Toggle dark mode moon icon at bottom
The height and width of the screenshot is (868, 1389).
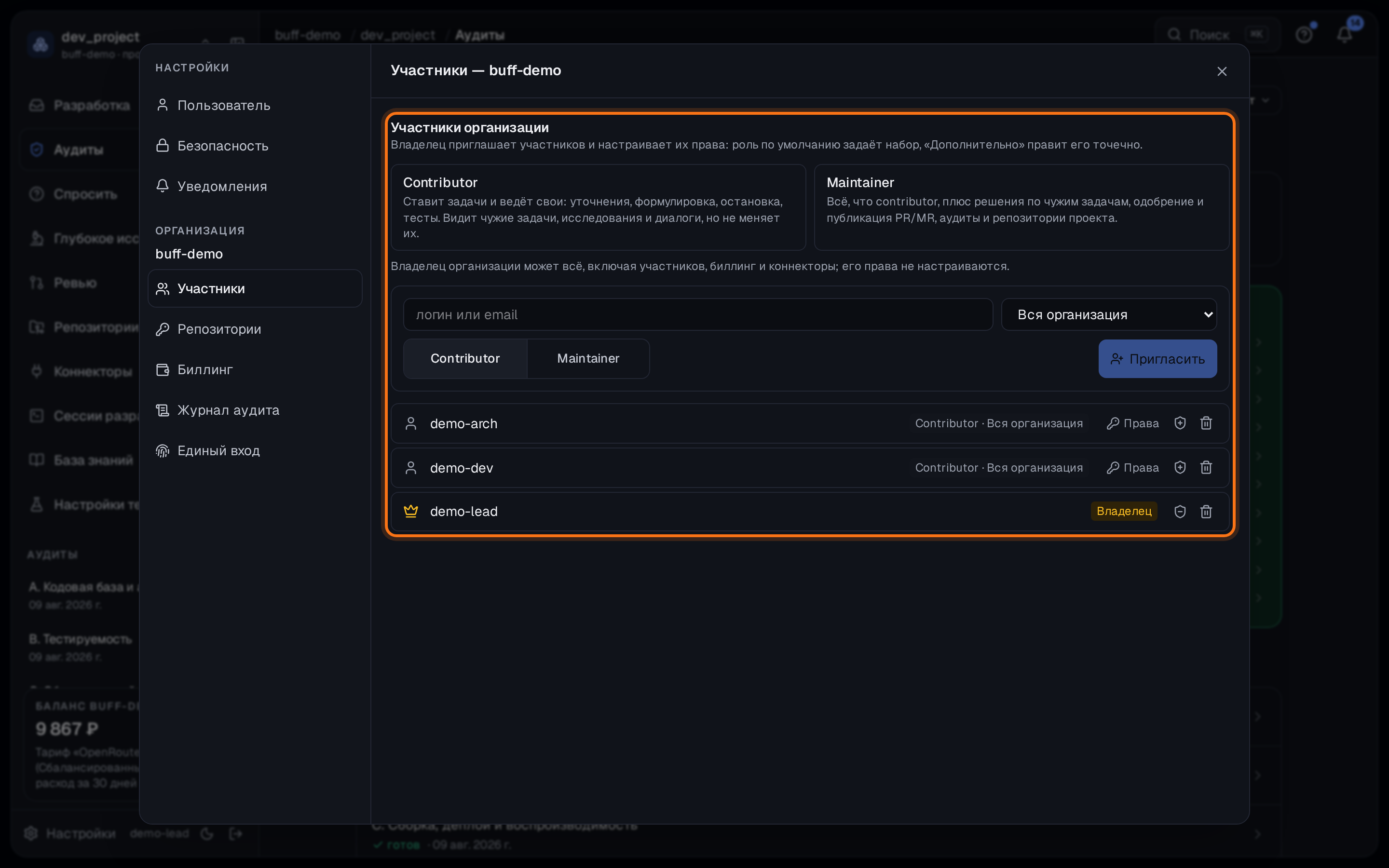[207, 834]
